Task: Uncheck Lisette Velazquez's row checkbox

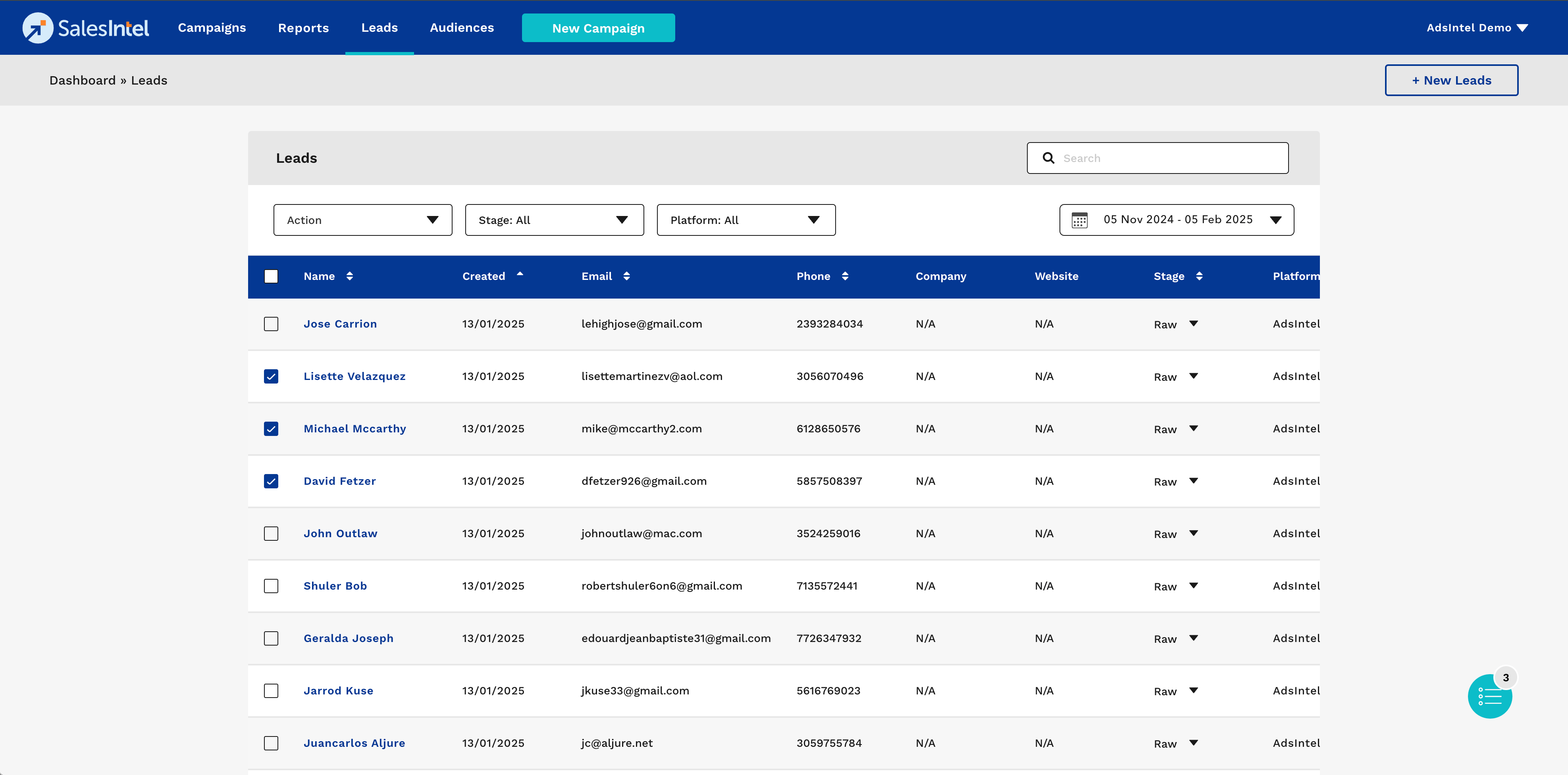Action: click(271, 376)
